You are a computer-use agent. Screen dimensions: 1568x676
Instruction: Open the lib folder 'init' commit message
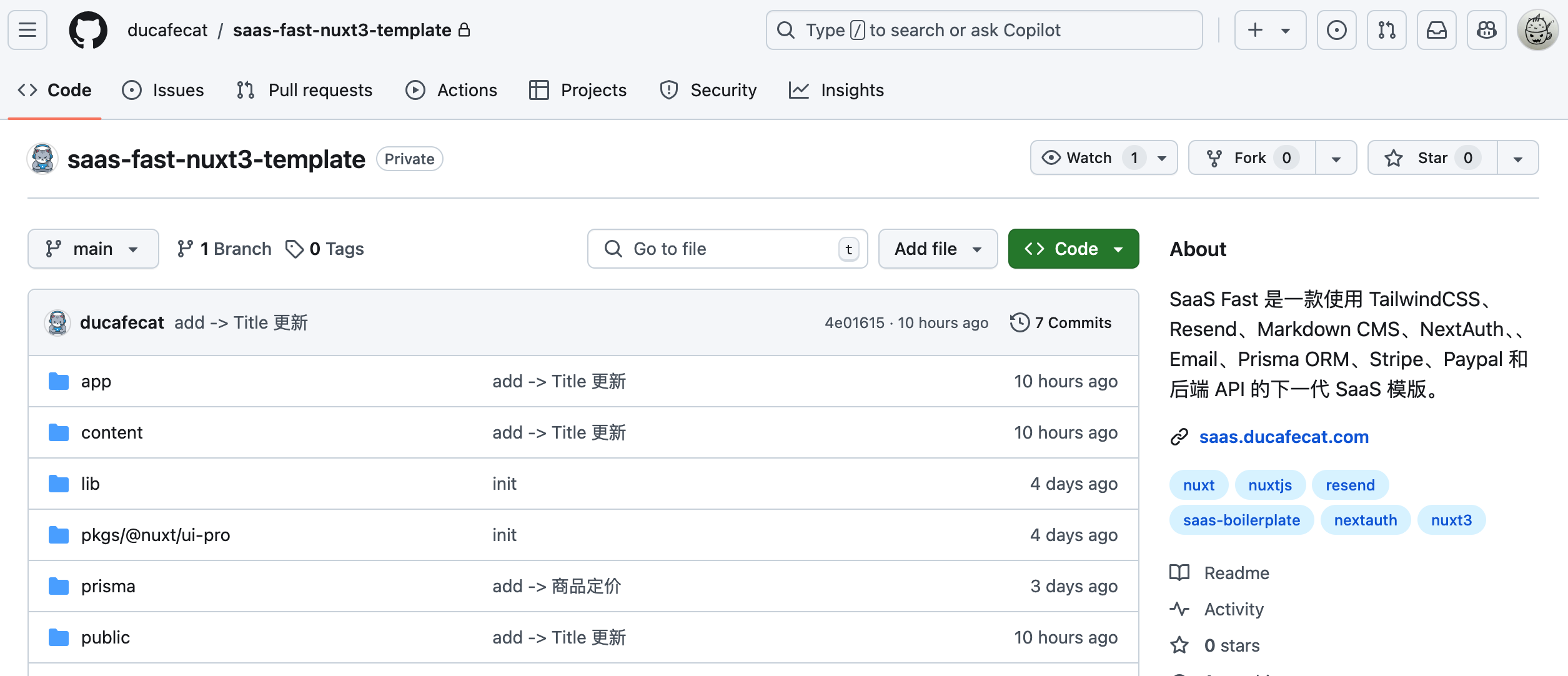click(x=504, y=484)
